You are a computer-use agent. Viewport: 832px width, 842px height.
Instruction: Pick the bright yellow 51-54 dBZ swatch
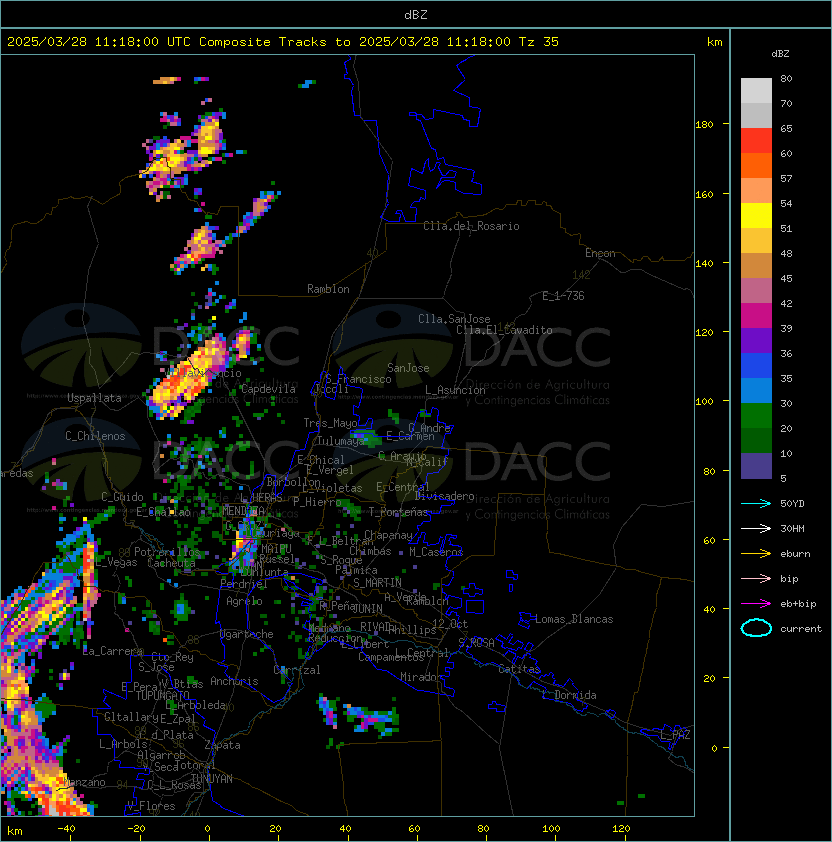pyautogui.click(x=756, y=215)
